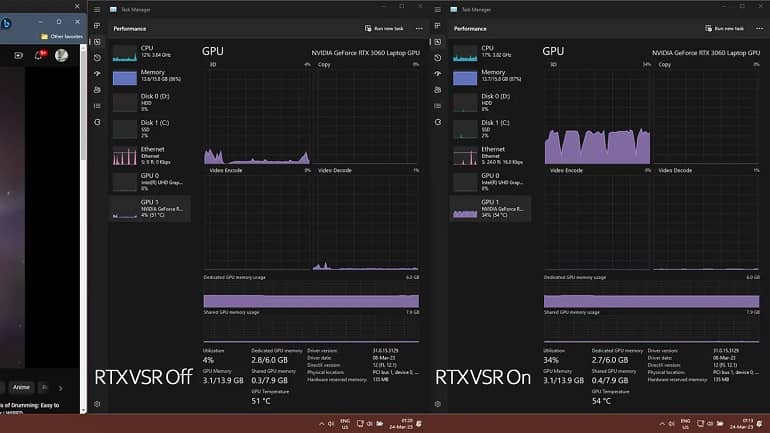Select Memory in the RTX VSR On performance list

[x=490, y=76]
